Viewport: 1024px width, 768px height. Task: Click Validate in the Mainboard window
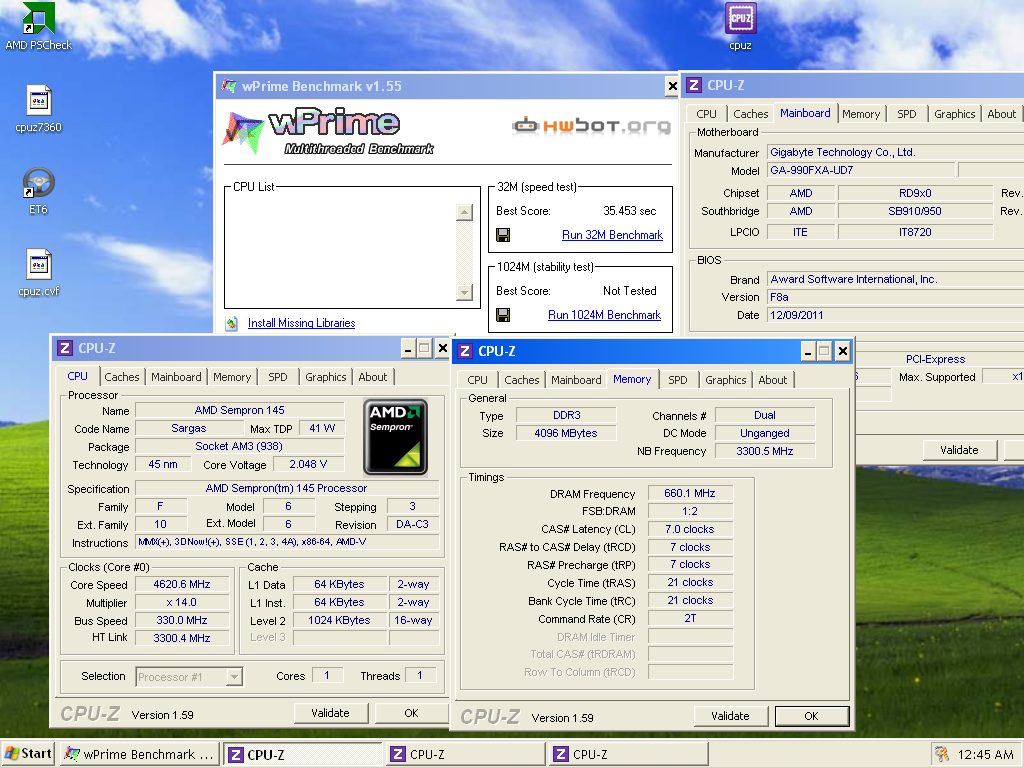pyautogui.click(x=959, y=450)
